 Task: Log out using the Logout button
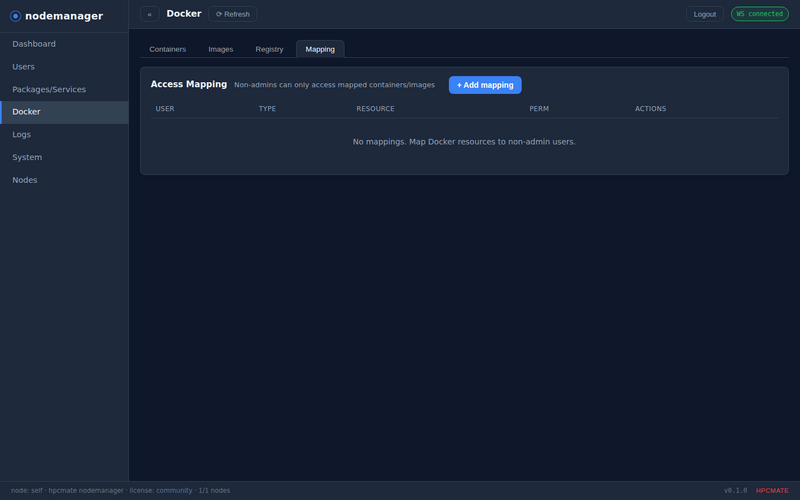(x=705, y=14)
